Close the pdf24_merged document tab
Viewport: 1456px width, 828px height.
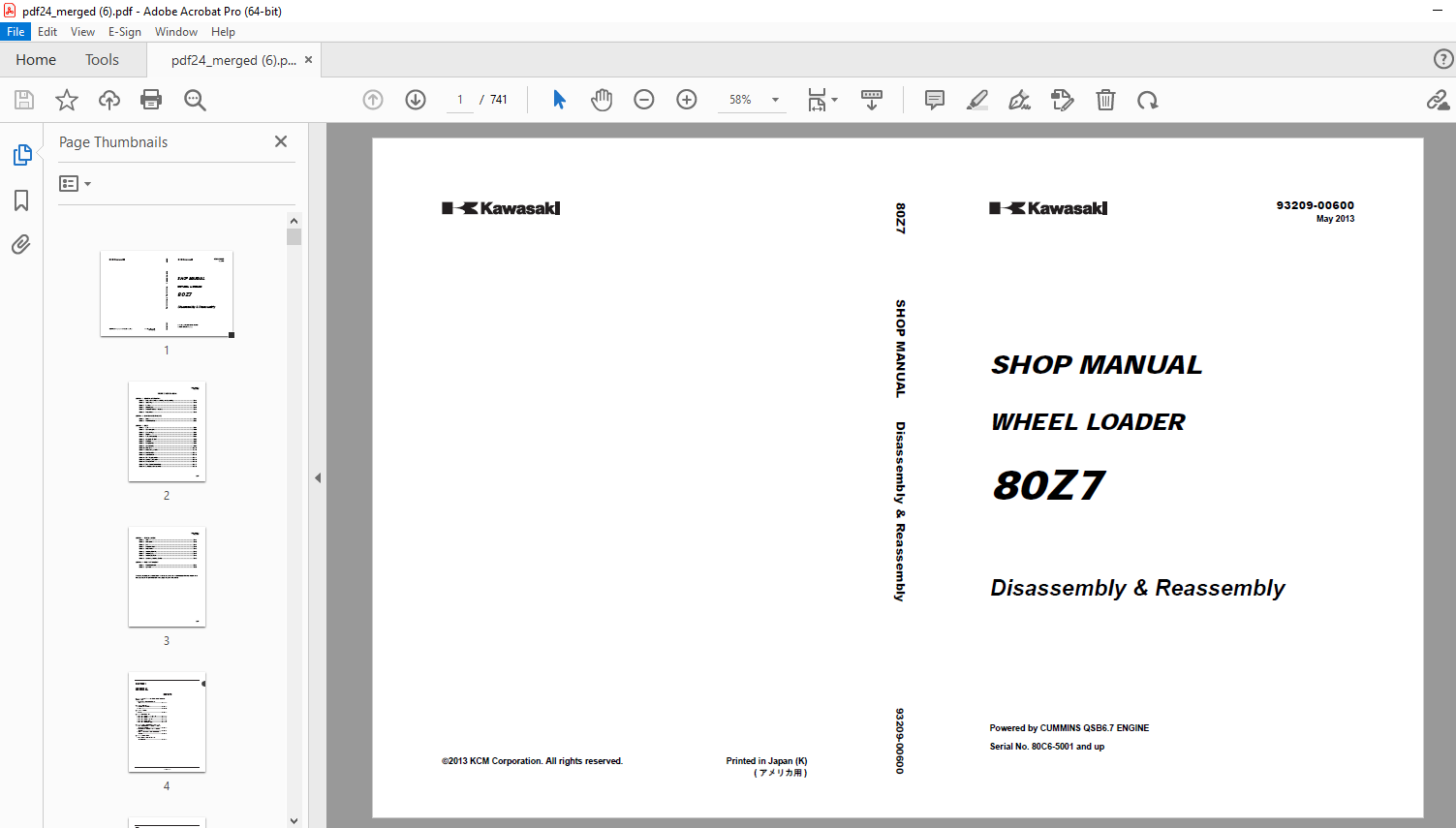pos(308,60)
